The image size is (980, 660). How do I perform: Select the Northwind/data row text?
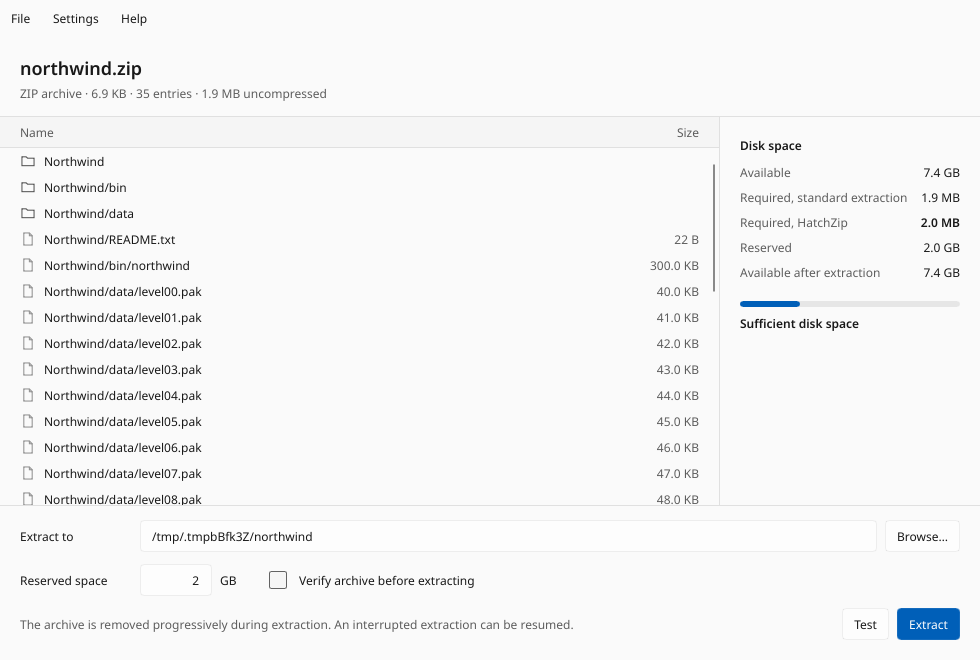(89, 214)
